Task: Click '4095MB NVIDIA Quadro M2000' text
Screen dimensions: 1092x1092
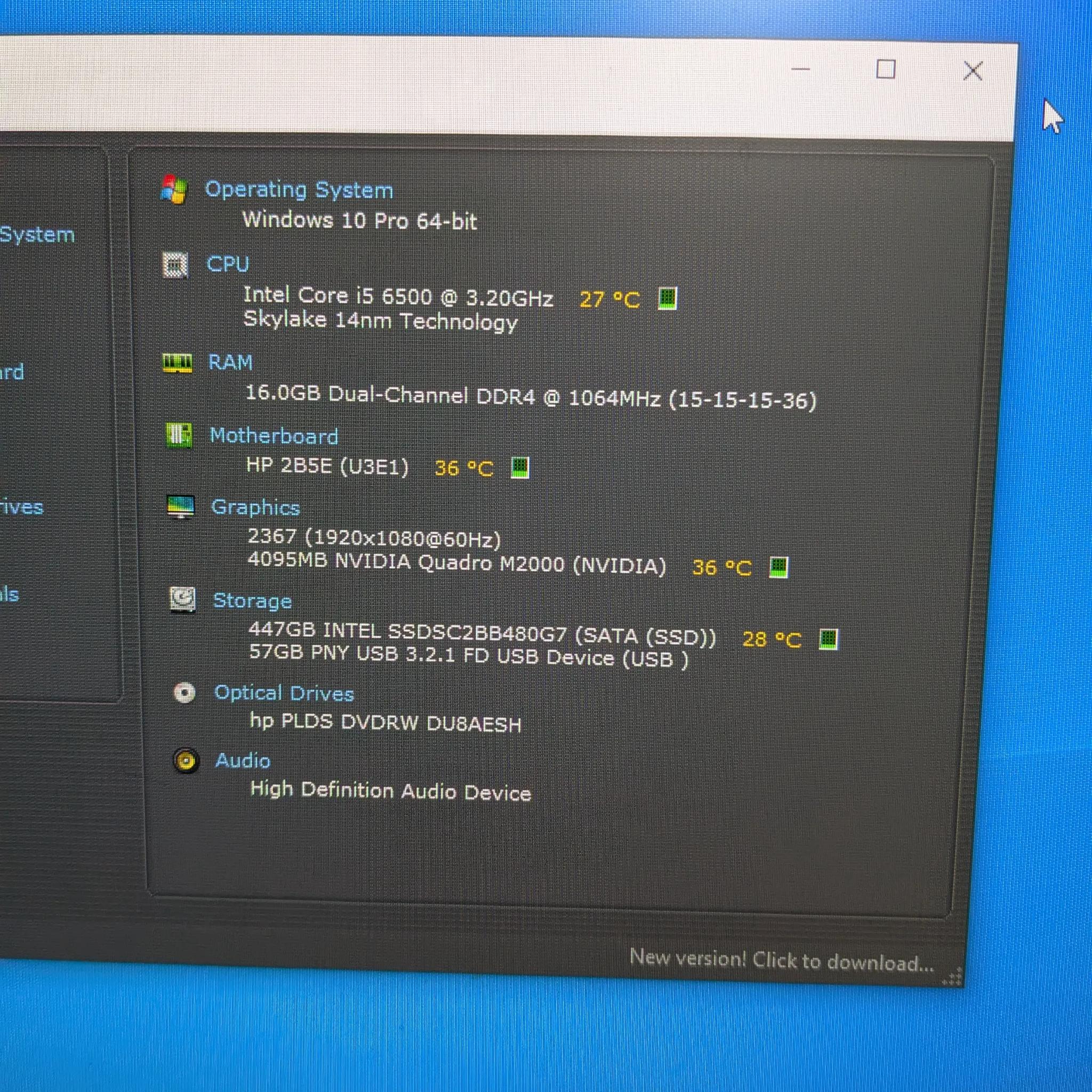Action: [406, 563]
